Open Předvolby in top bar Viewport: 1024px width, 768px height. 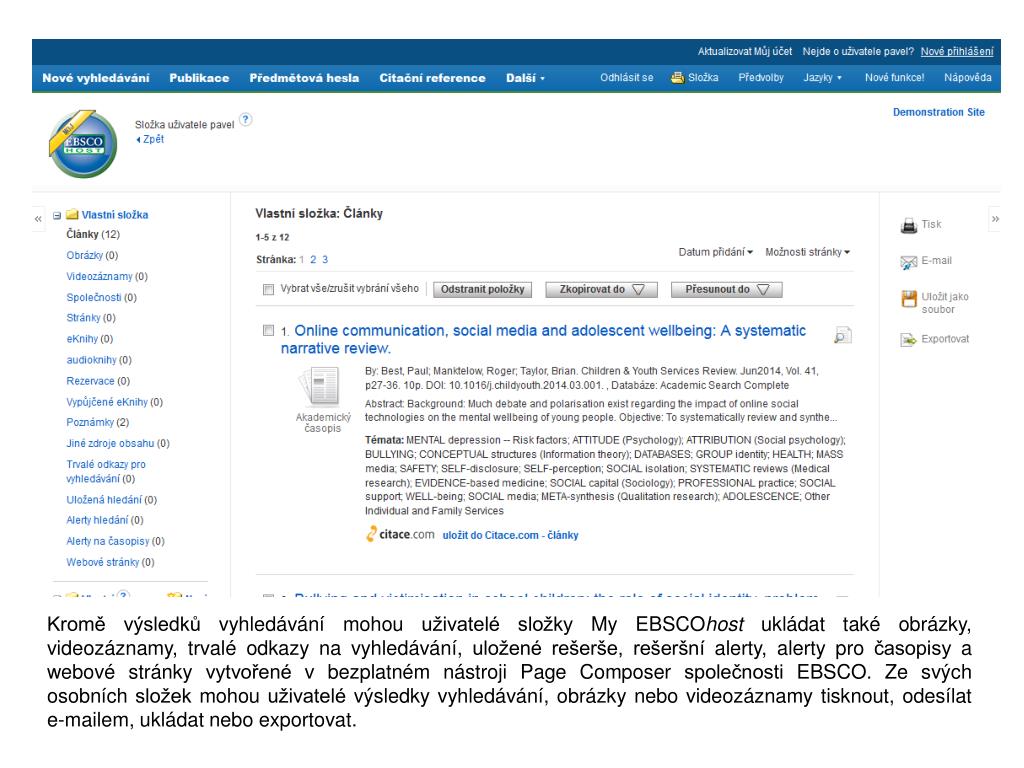point(761,78)
